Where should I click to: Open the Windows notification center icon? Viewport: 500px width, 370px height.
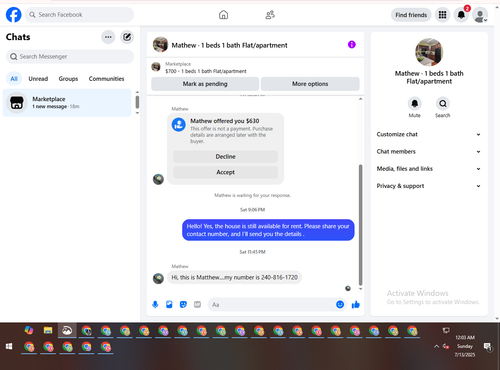(487, 347)
